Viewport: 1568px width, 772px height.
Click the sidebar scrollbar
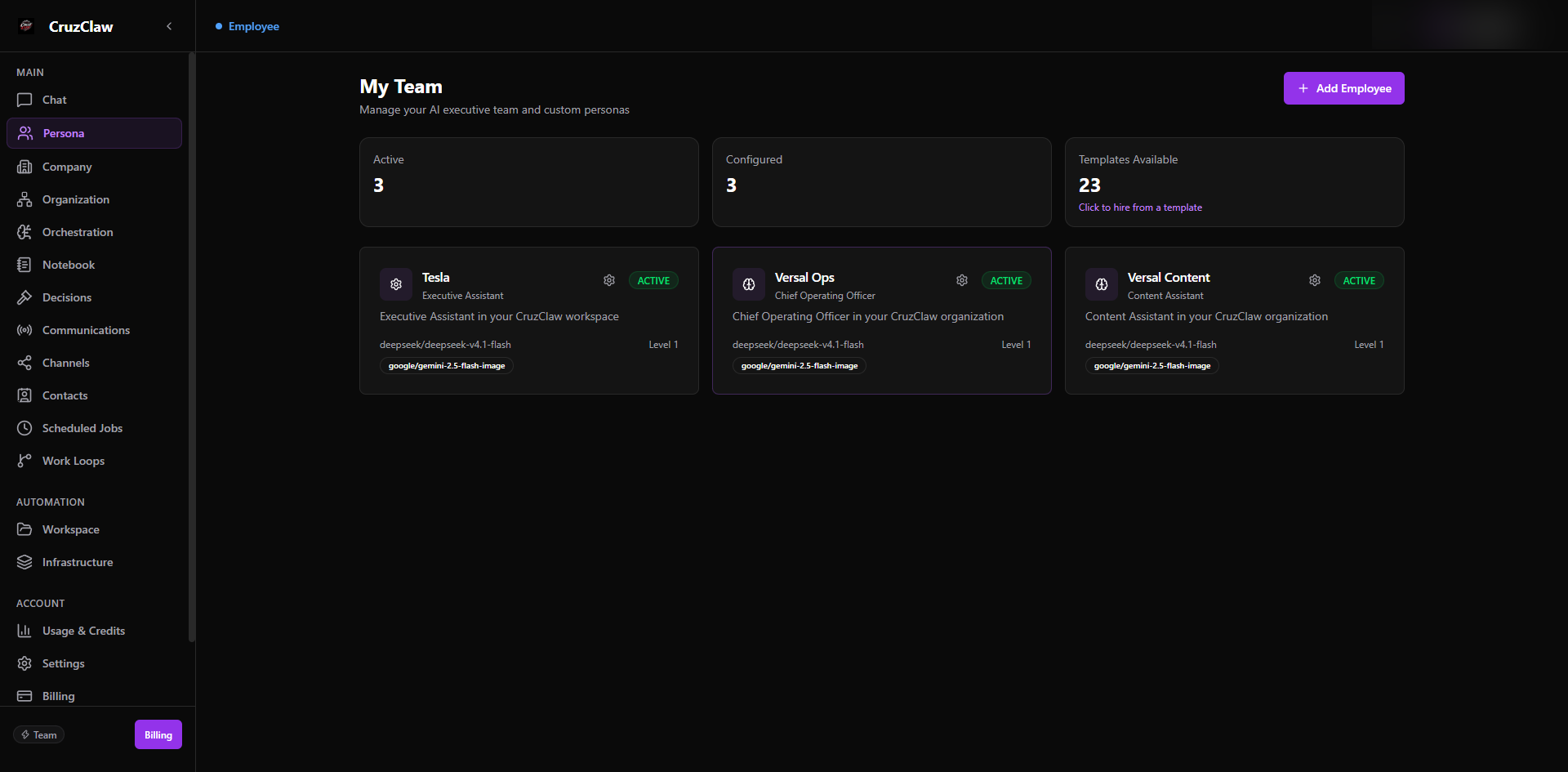point(192,347)
